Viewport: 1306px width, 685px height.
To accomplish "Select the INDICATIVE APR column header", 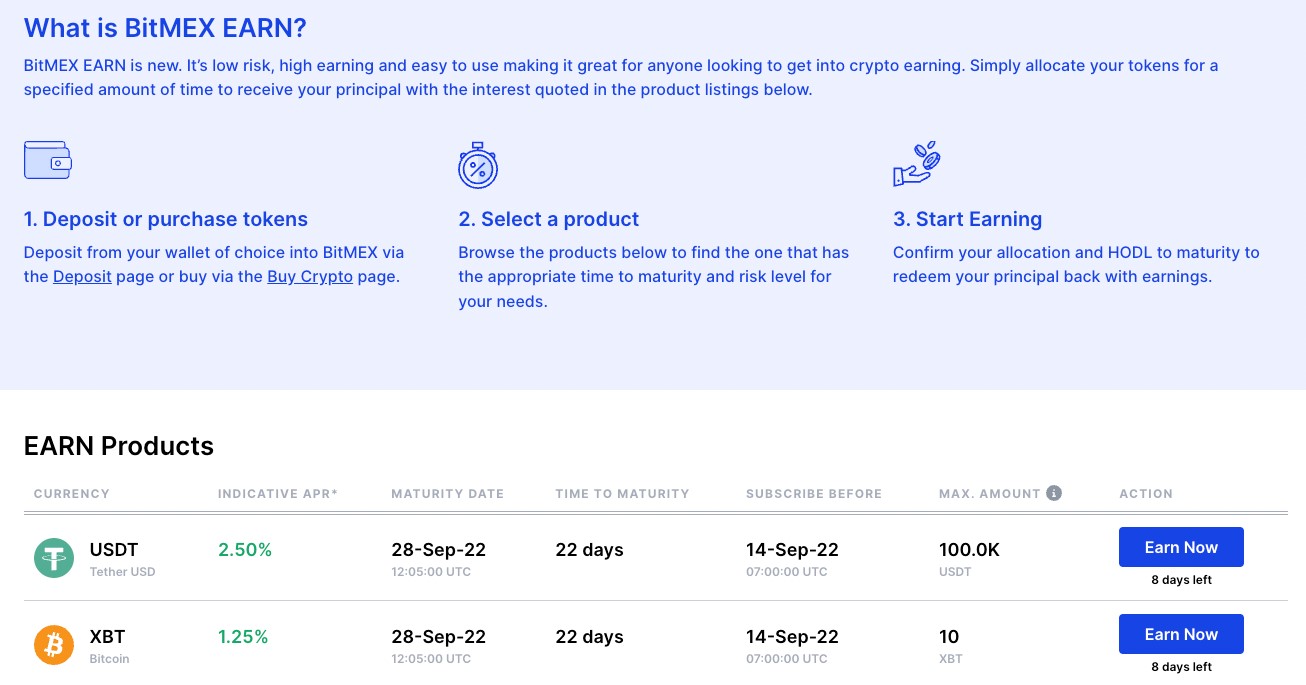I will point(276,493).
